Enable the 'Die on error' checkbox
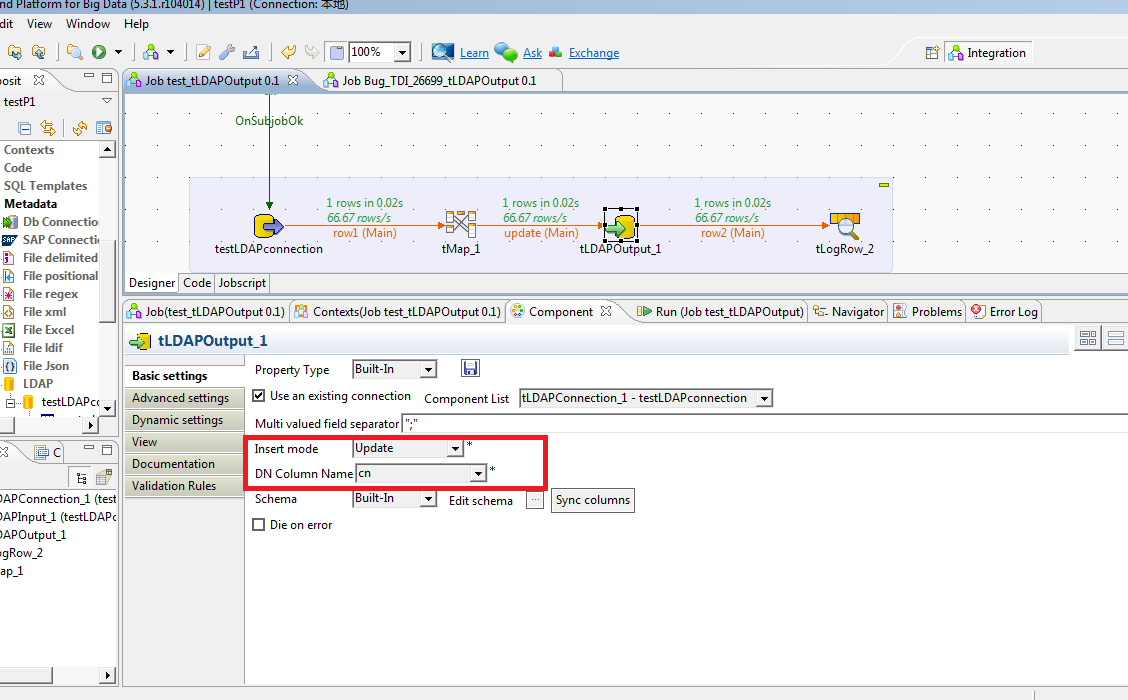1128x700 pixels. point(258,524)
